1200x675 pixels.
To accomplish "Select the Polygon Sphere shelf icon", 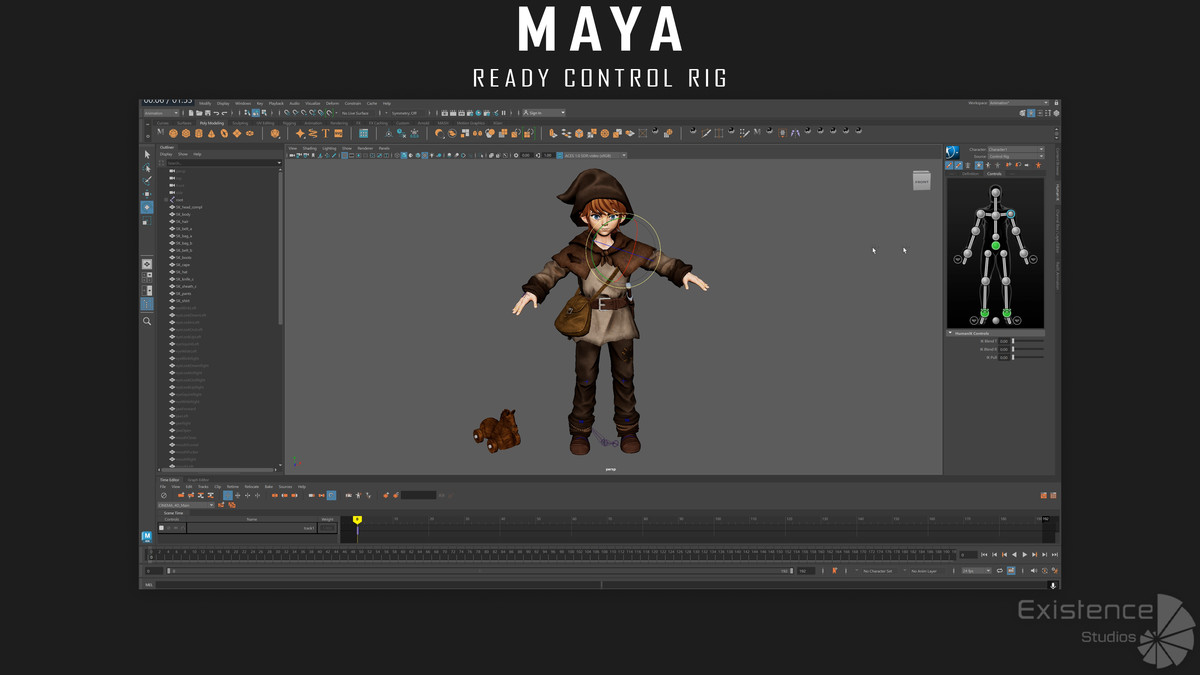I will point(173,133).
